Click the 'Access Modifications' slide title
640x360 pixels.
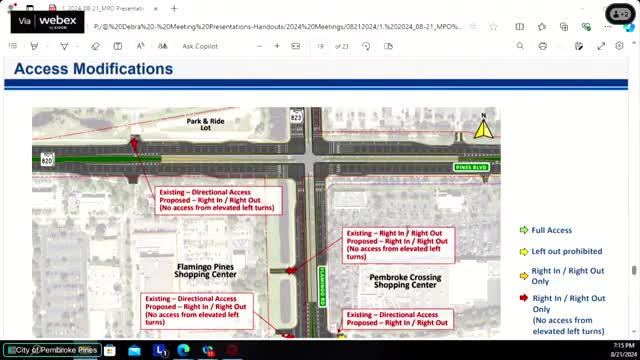pyautogui.click(x=93, y=69)
